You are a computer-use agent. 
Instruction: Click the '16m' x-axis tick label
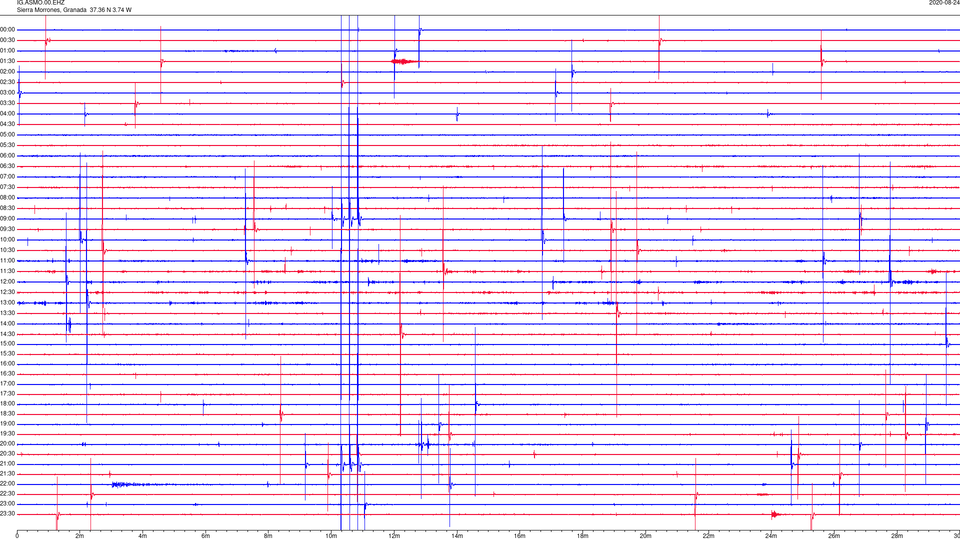pyautogui.click(x=520, y=536)
